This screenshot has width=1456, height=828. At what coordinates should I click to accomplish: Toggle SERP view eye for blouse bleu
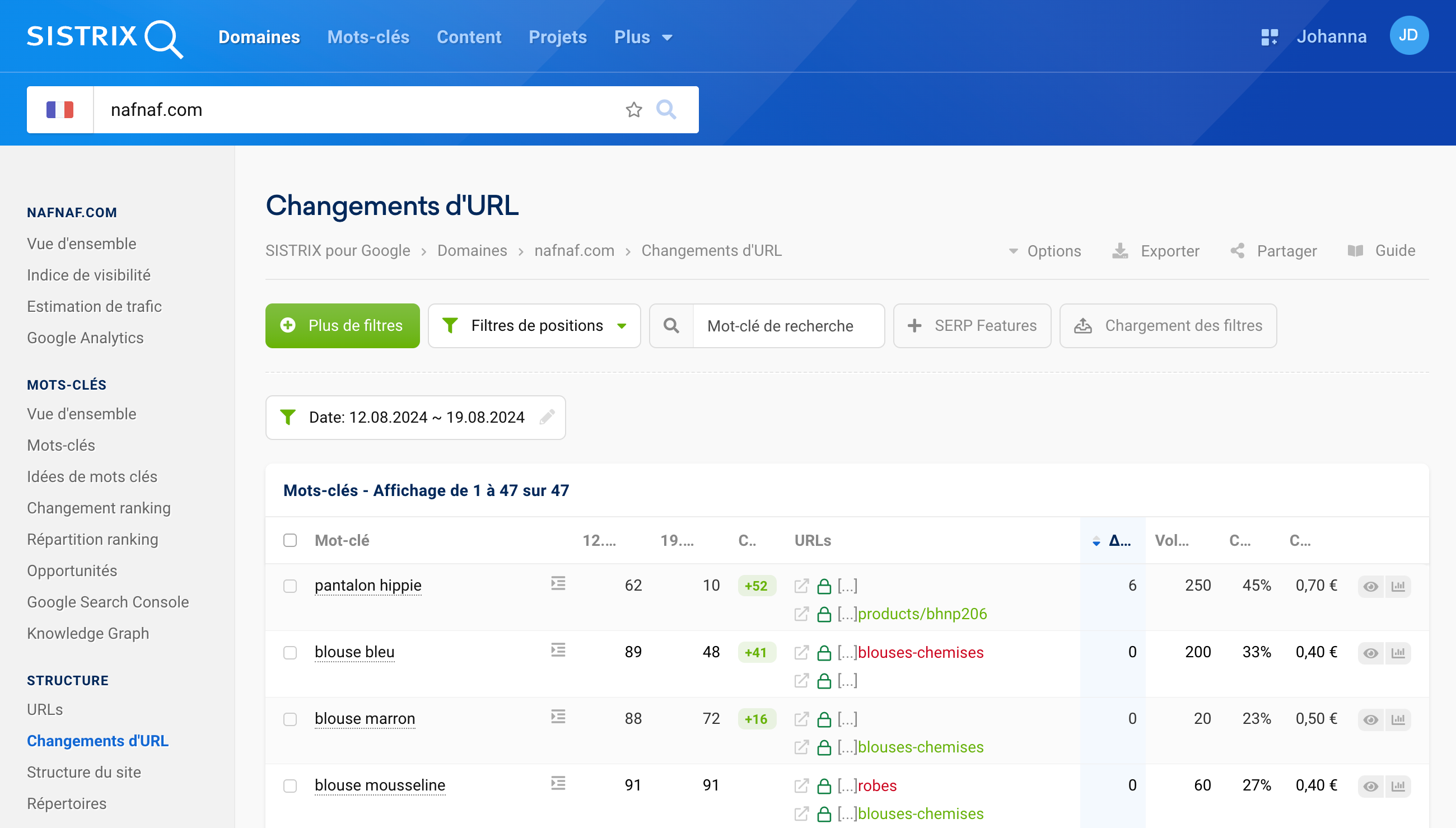click(x=1371, y=653)
